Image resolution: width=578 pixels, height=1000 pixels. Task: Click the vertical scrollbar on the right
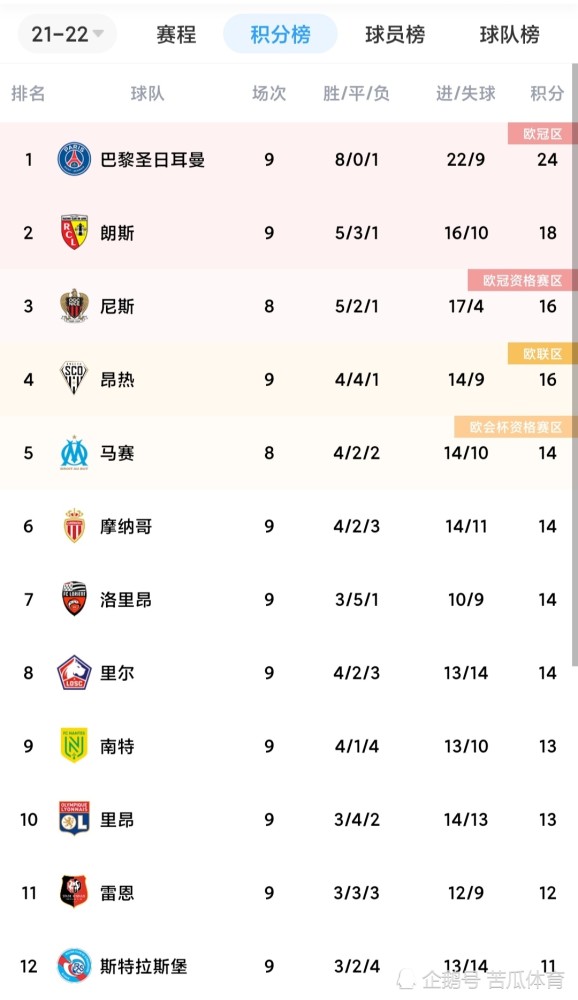(x=575, y=365)
